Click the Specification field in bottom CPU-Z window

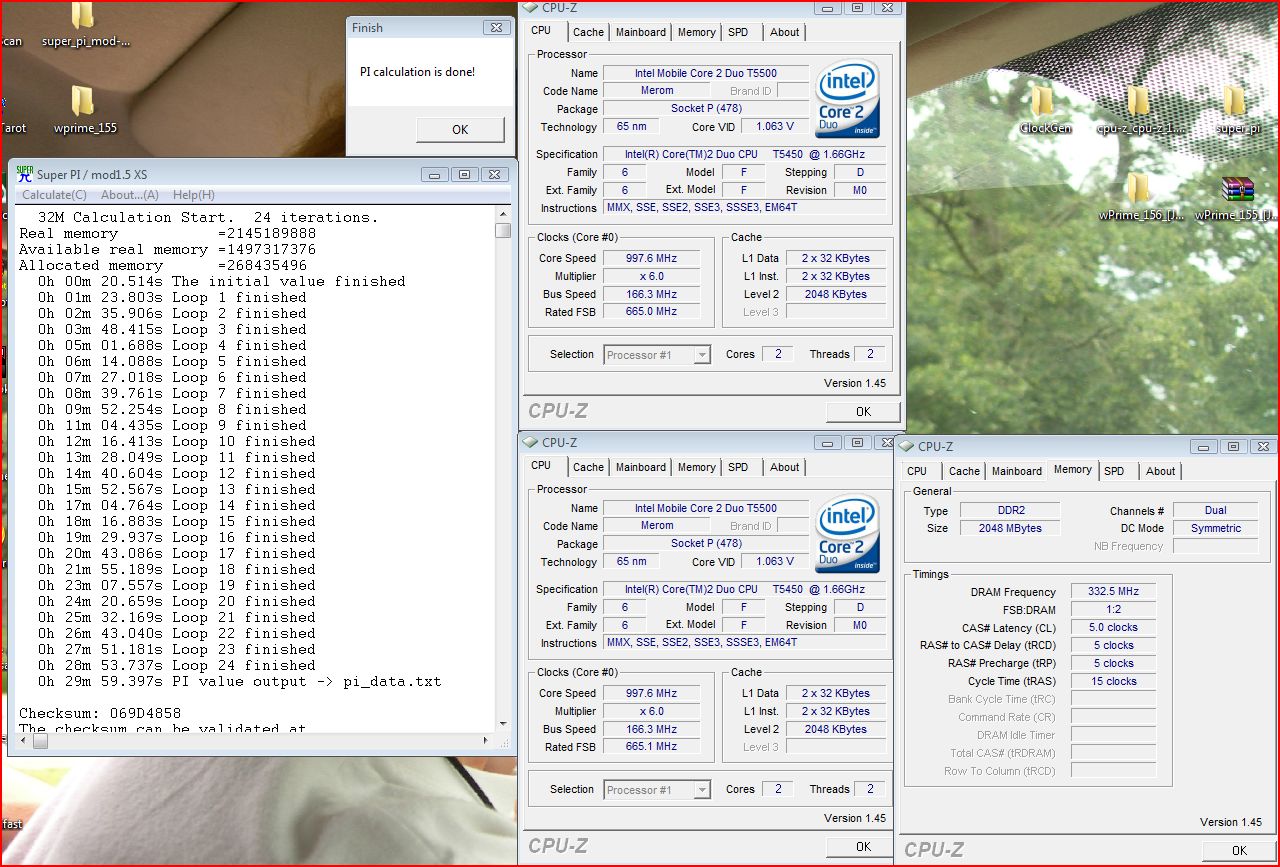click(x=744, y=589)
